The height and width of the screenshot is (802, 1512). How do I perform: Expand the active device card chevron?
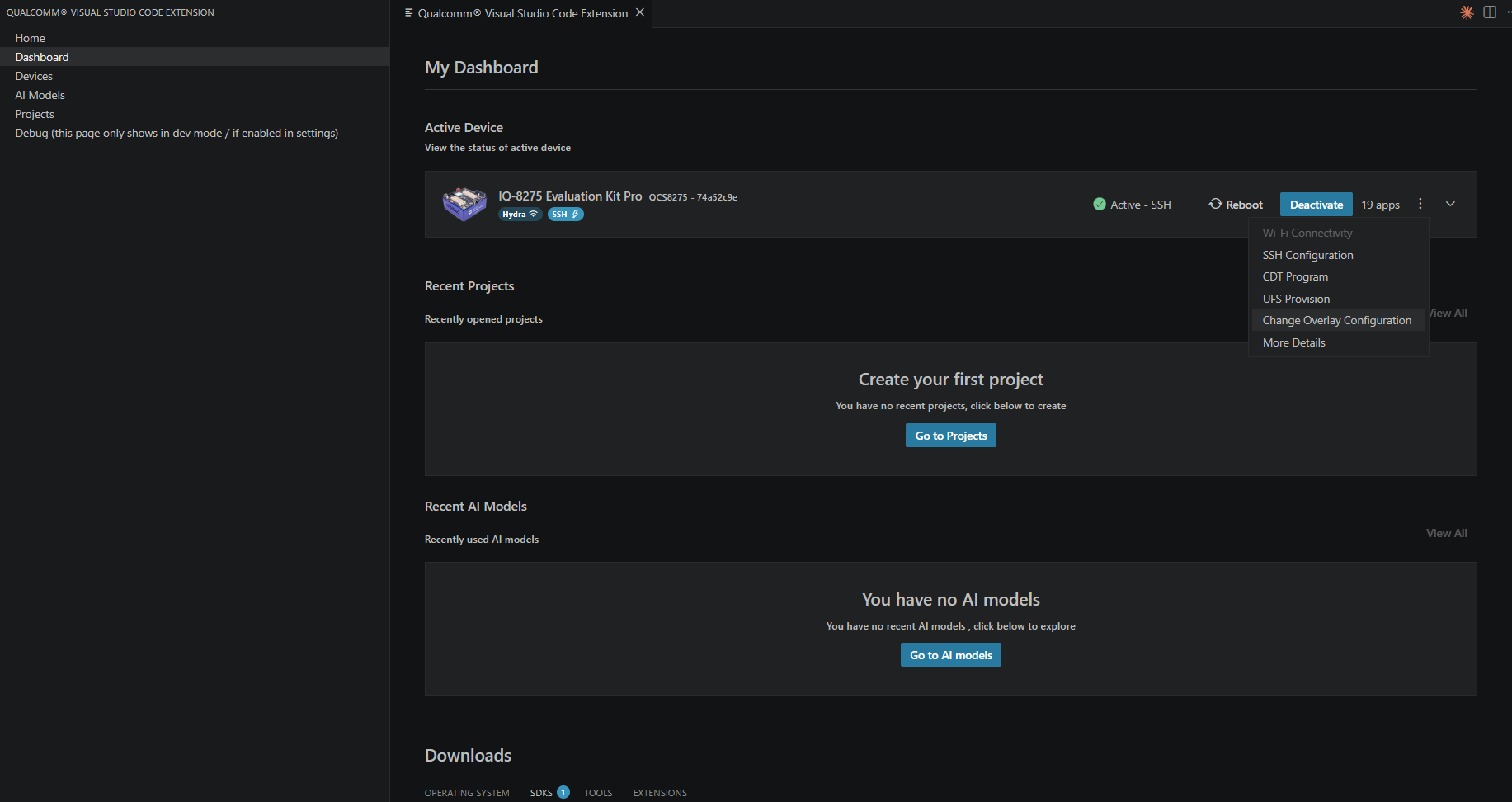[x=1450, y=204]
